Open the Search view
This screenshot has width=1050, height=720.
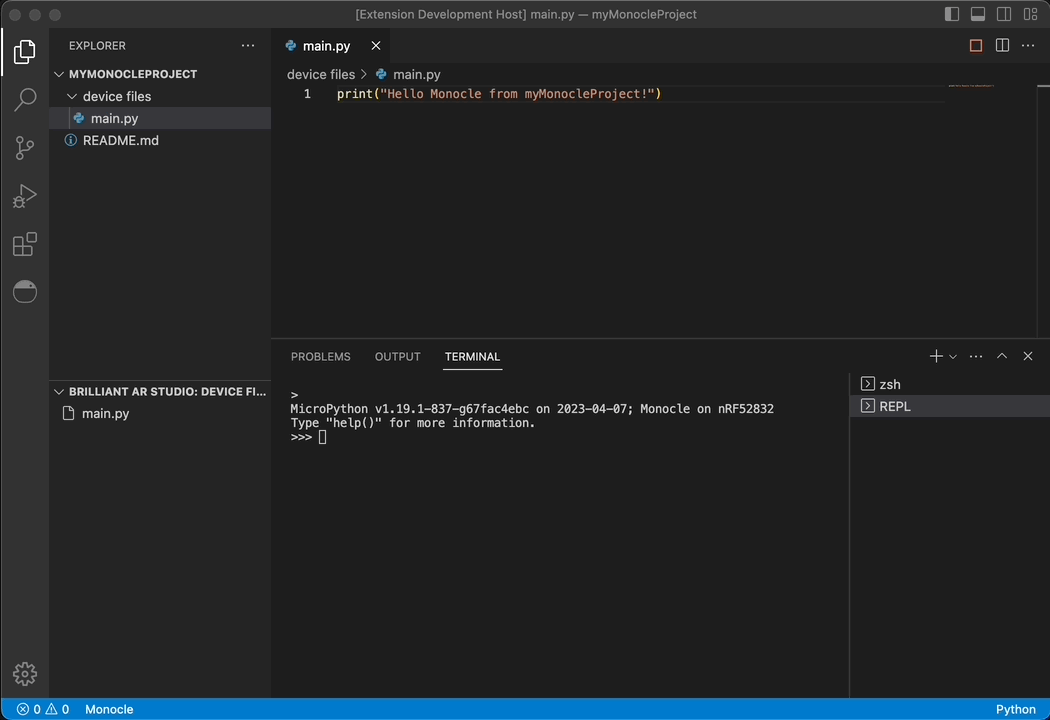(x=25, y=99)
